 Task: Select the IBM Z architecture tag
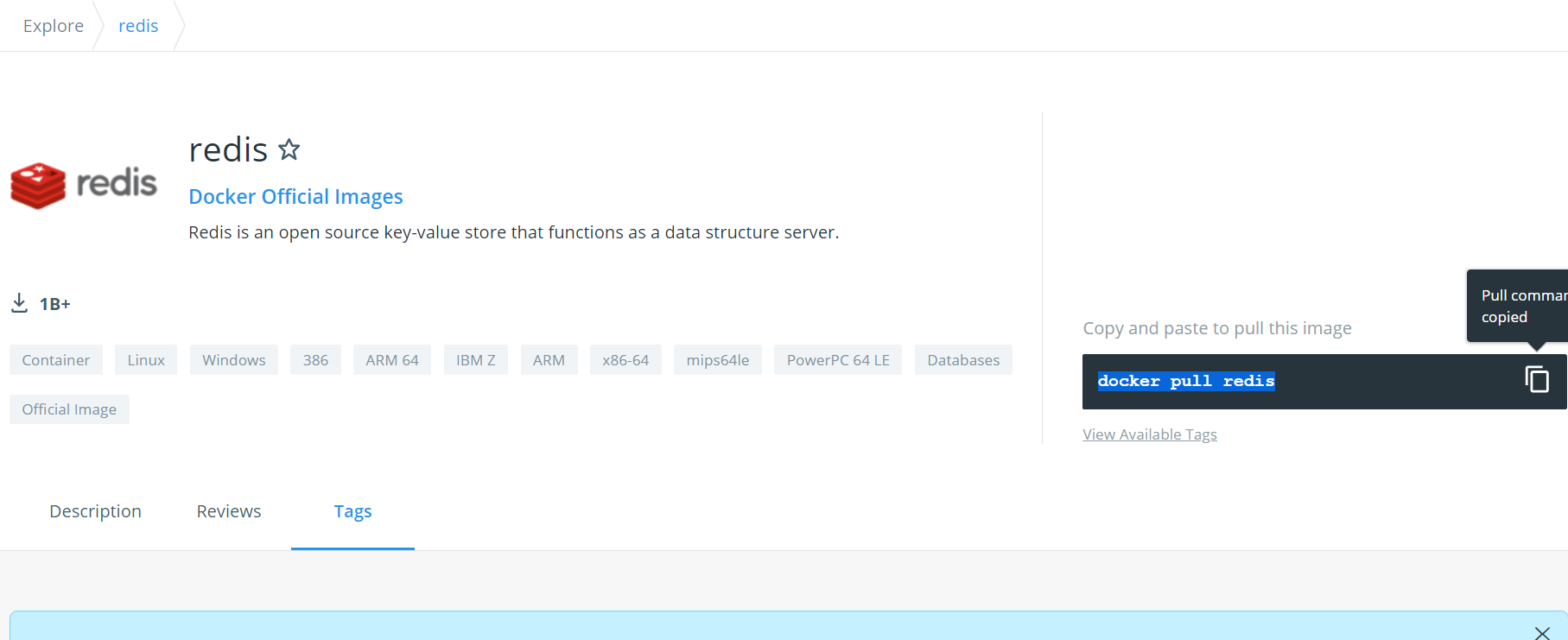(x=476, y=360)
